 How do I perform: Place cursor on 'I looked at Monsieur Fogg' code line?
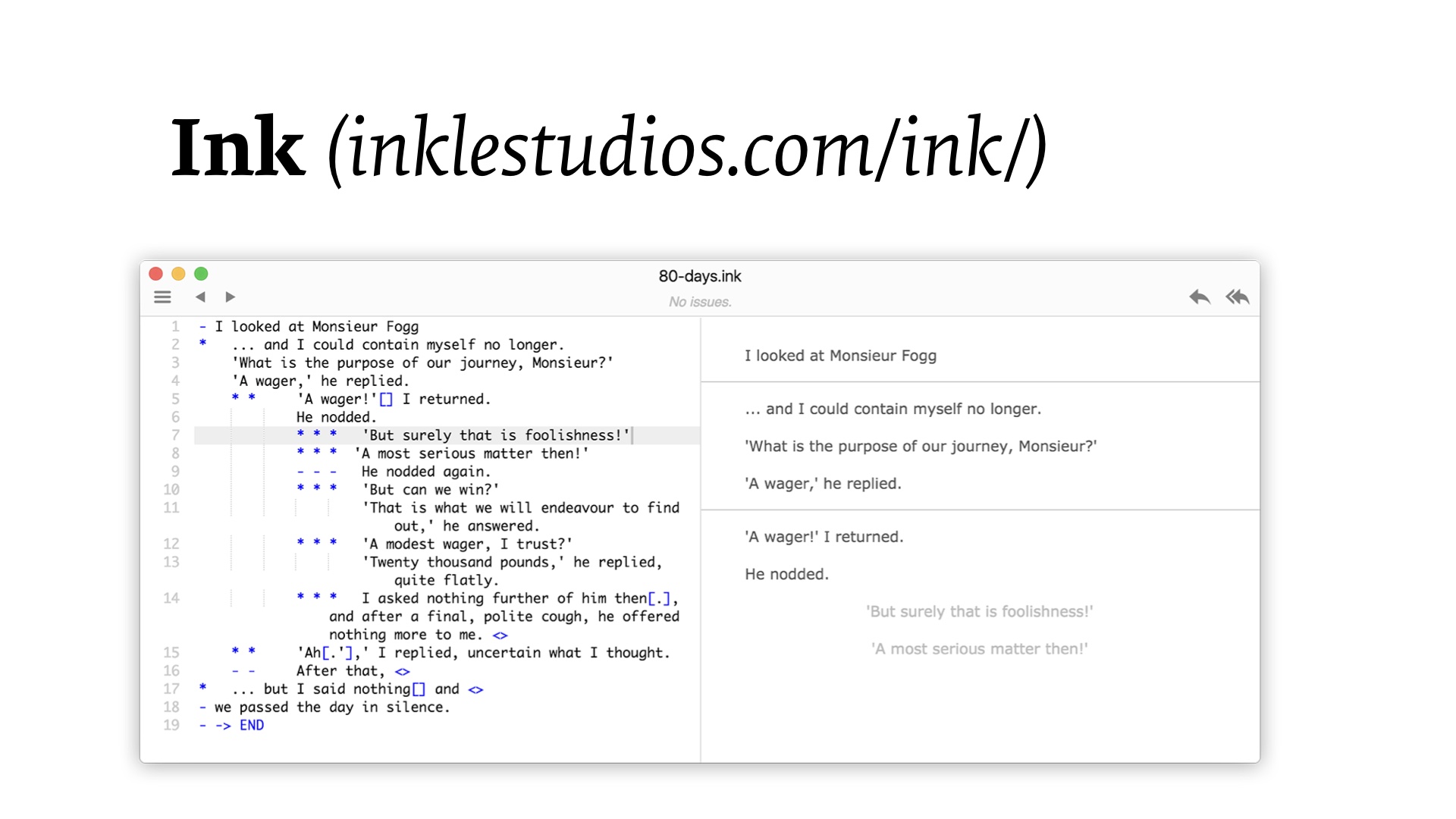317,327
